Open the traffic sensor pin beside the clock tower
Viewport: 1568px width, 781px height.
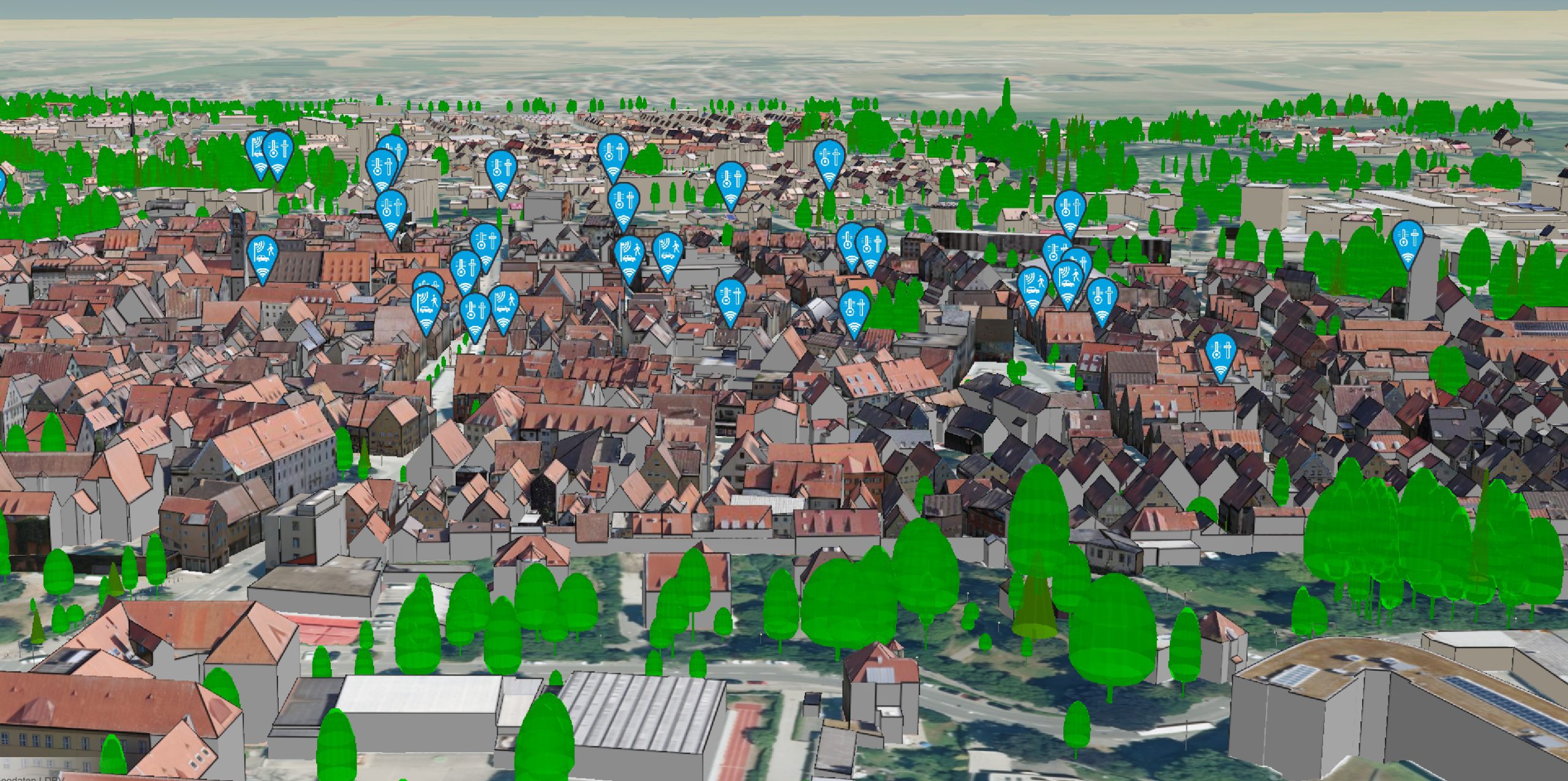pyautogui.click(x=263, y=259)
